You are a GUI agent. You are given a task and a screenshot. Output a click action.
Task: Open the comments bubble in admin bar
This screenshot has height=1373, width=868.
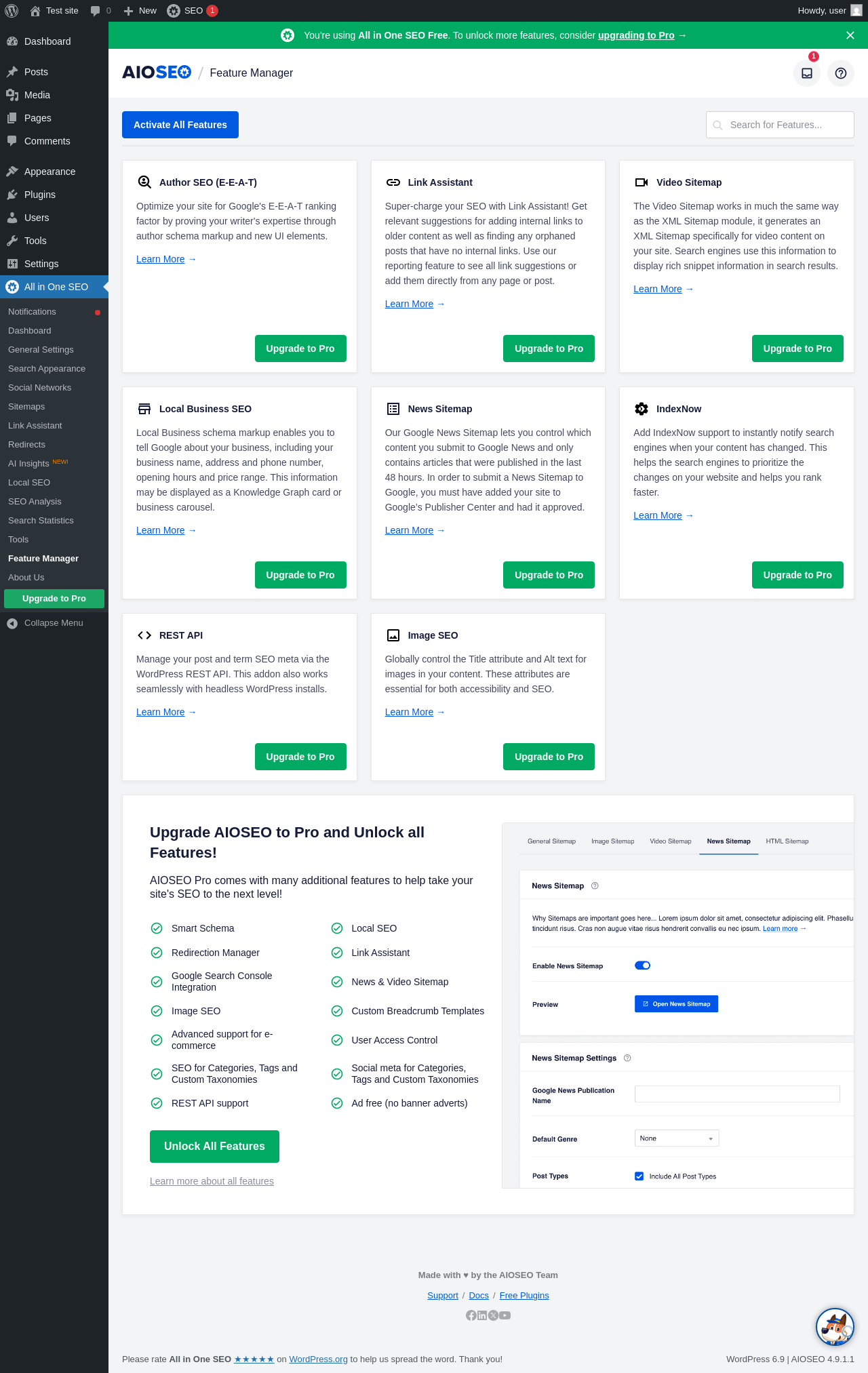[100, 11]
